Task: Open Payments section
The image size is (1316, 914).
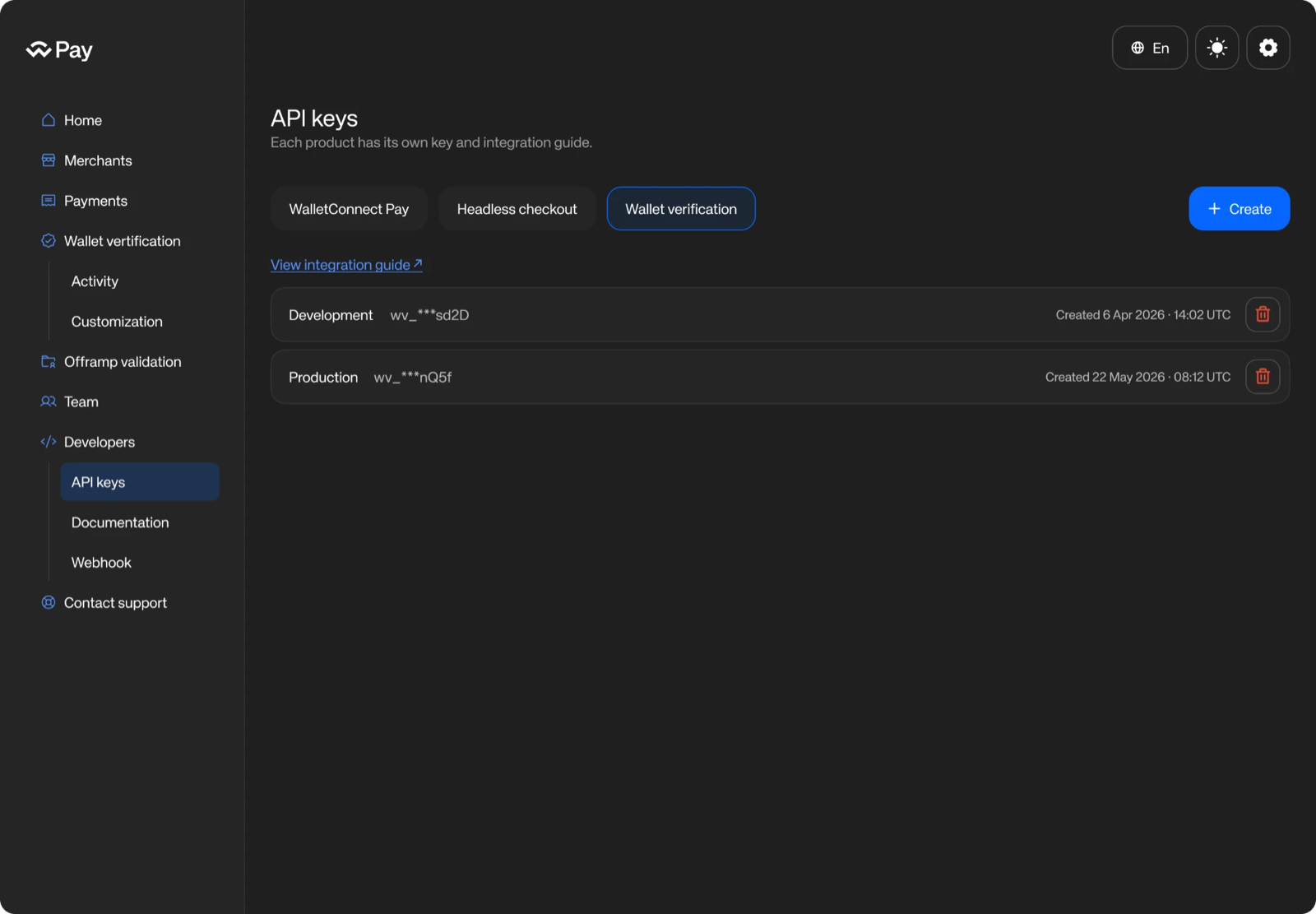Action: tap(95, 201)
